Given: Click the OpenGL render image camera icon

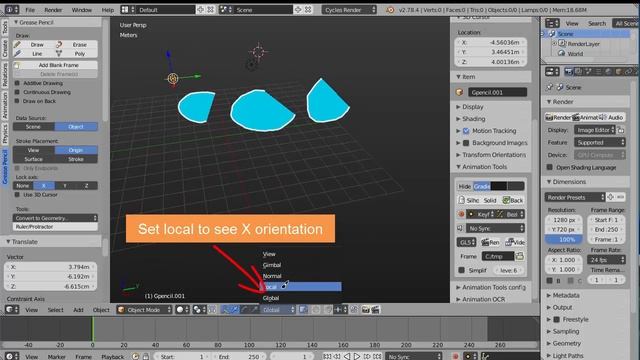Looking at the screenshot, I should [365, 310].
